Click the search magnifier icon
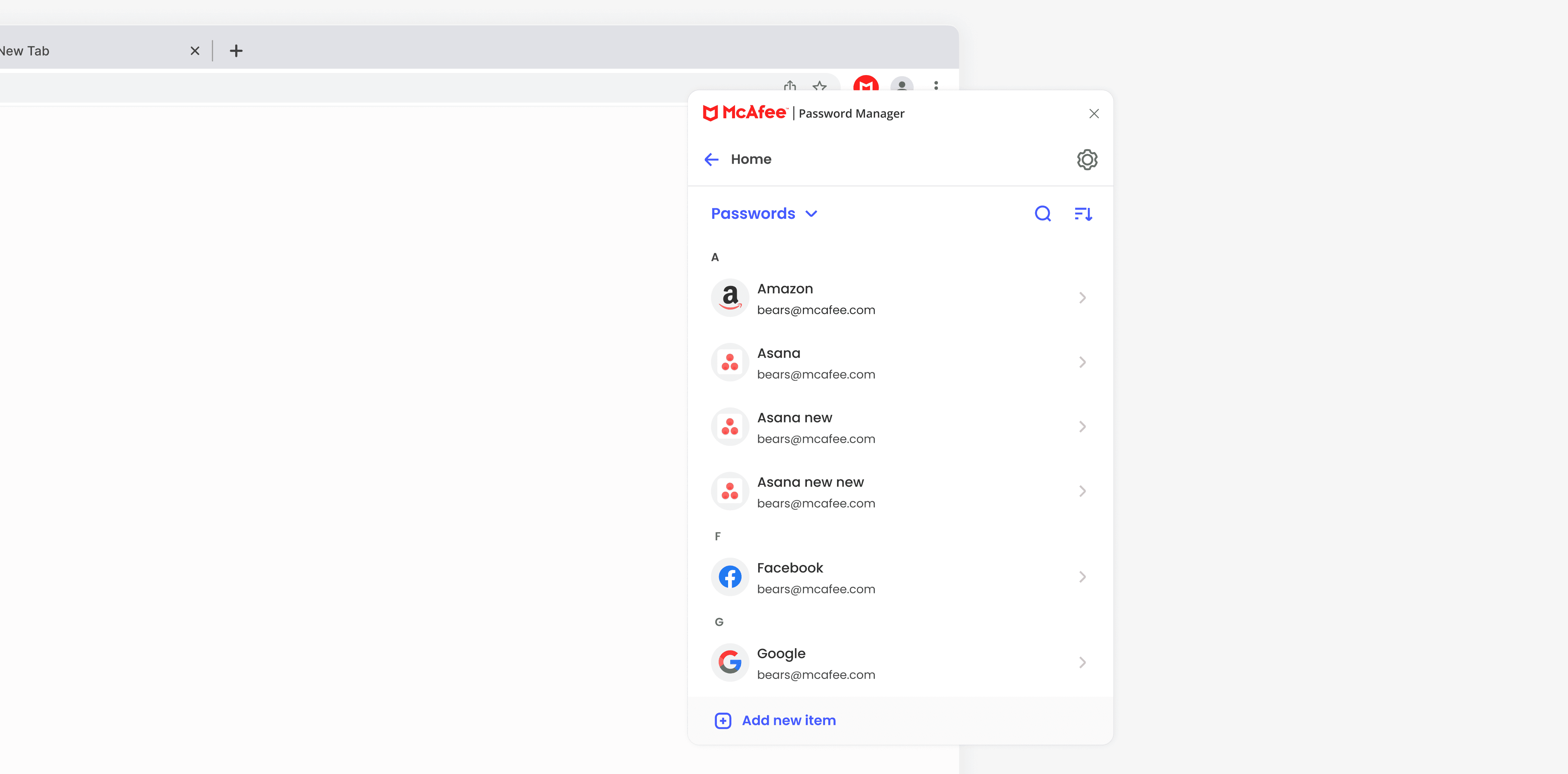Screen dimensions: 1568x774 (x=1043, y=214)
